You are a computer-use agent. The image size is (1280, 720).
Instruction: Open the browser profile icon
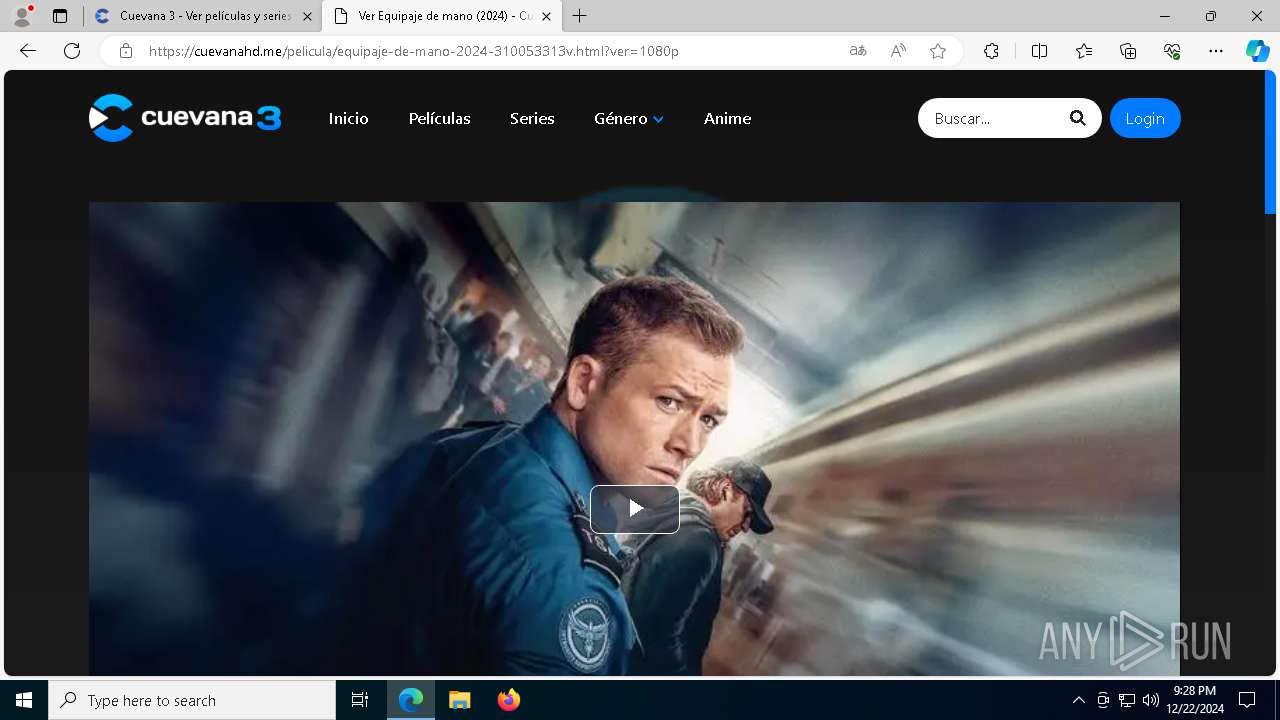pos(21,16)
